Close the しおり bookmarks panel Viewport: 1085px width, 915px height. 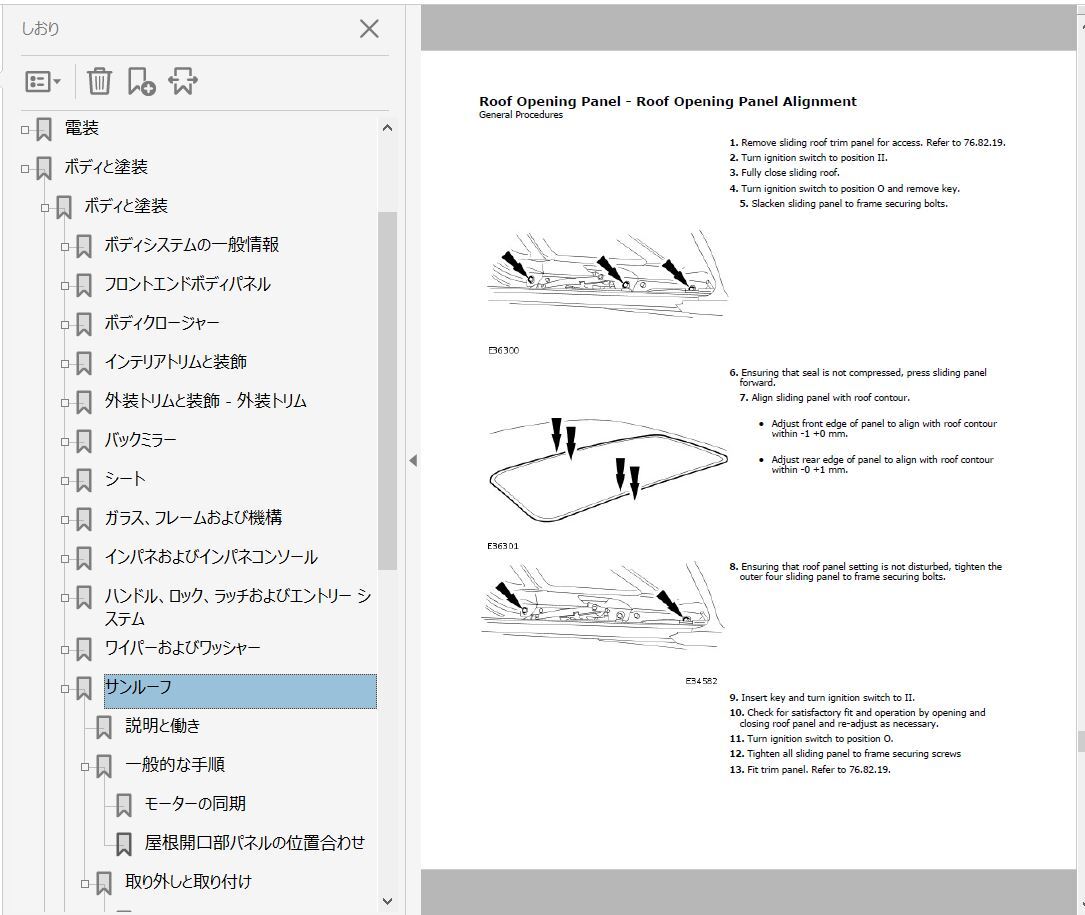tap(370, 28)
